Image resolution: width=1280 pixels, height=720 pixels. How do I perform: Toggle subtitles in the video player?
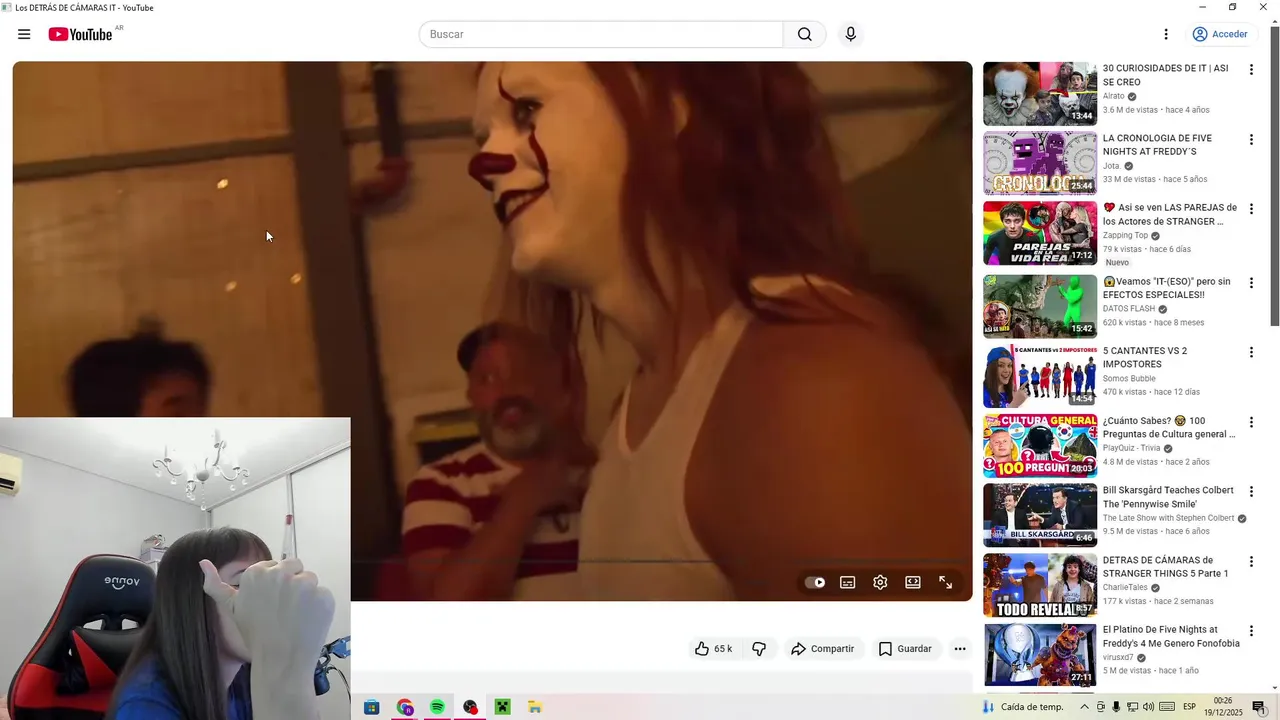pos(848,582)
